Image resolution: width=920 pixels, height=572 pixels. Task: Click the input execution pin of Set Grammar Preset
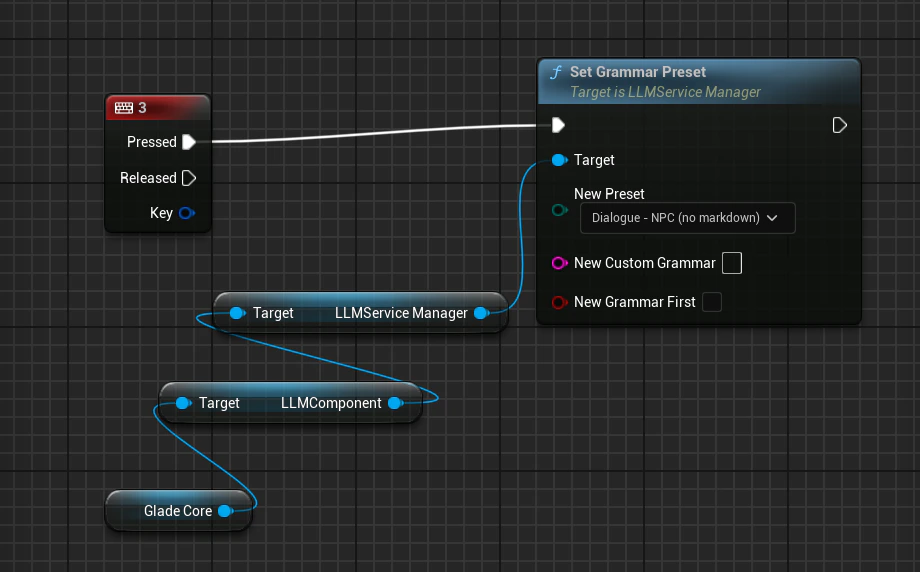point(558,125)
